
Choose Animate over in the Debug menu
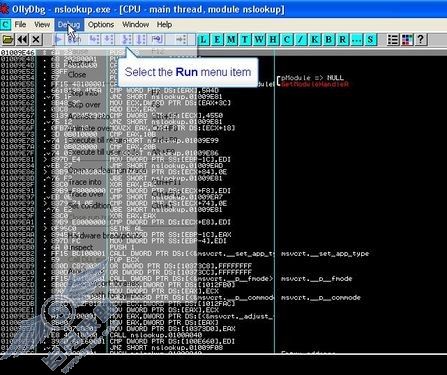click(x=125, y=128)
